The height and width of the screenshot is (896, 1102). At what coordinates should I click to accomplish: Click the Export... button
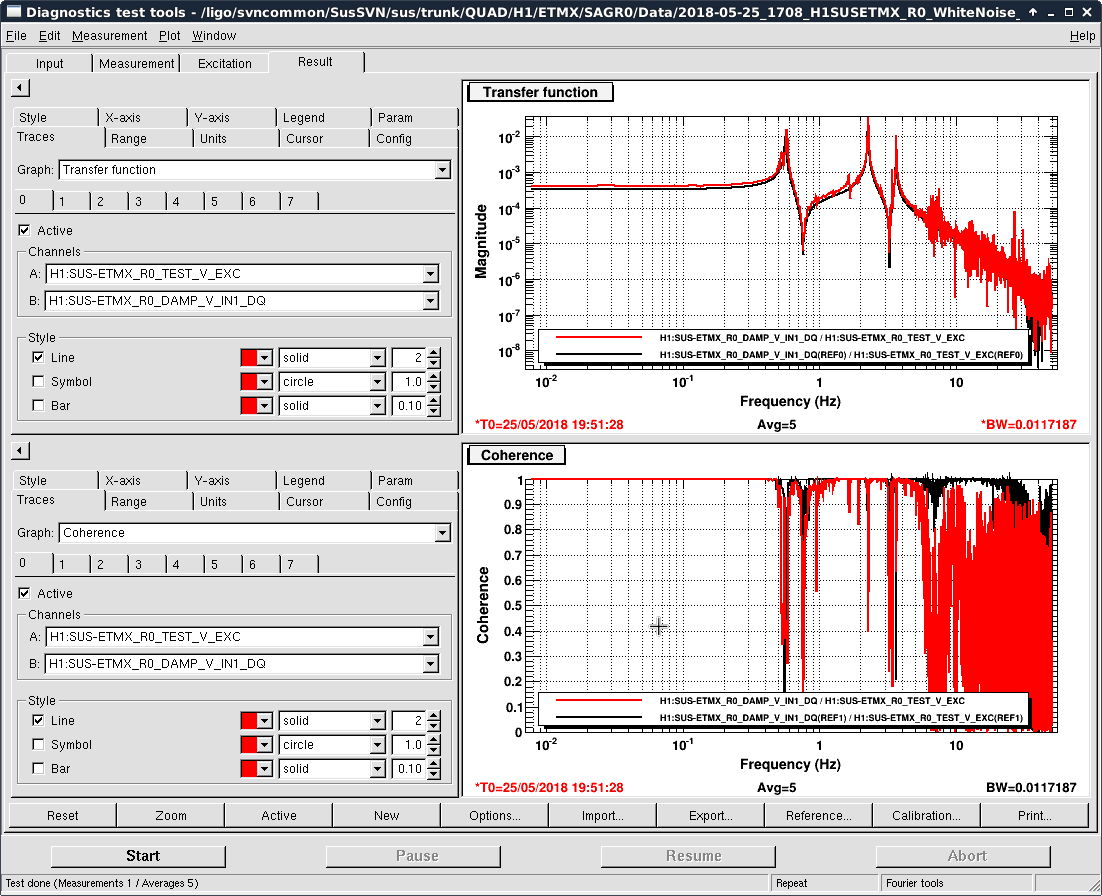click(710, 815)
